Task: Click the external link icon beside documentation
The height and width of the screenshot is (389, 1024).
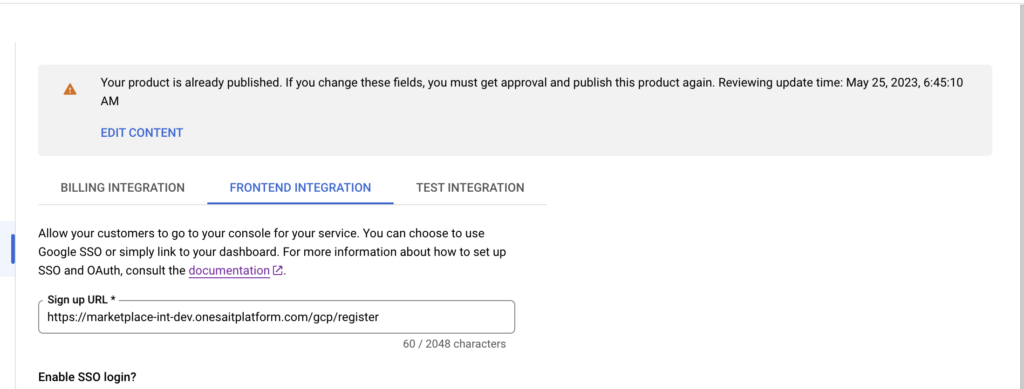Action: (278, 271)
